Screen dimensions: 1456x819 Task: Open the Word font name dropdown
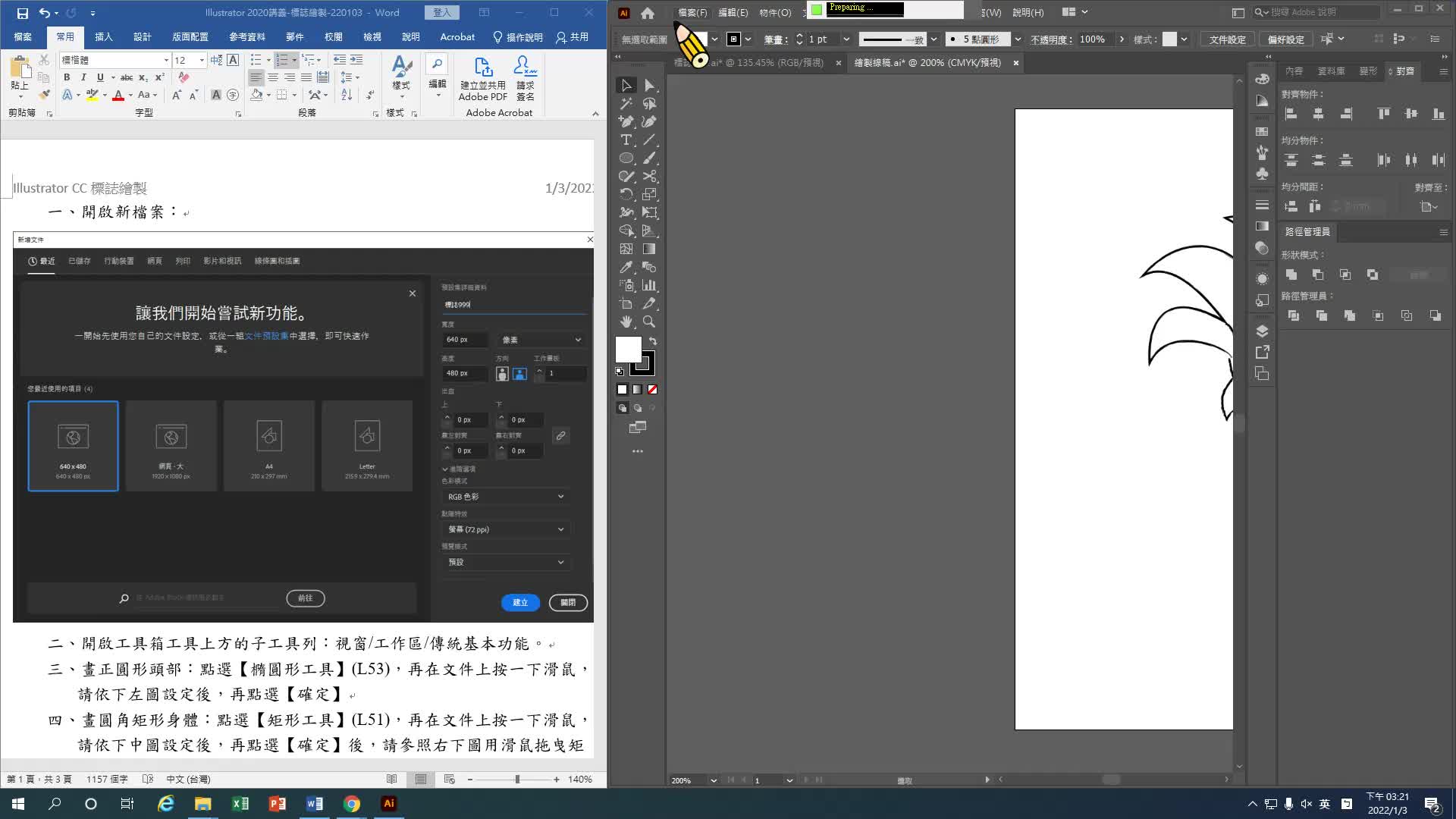166,60
